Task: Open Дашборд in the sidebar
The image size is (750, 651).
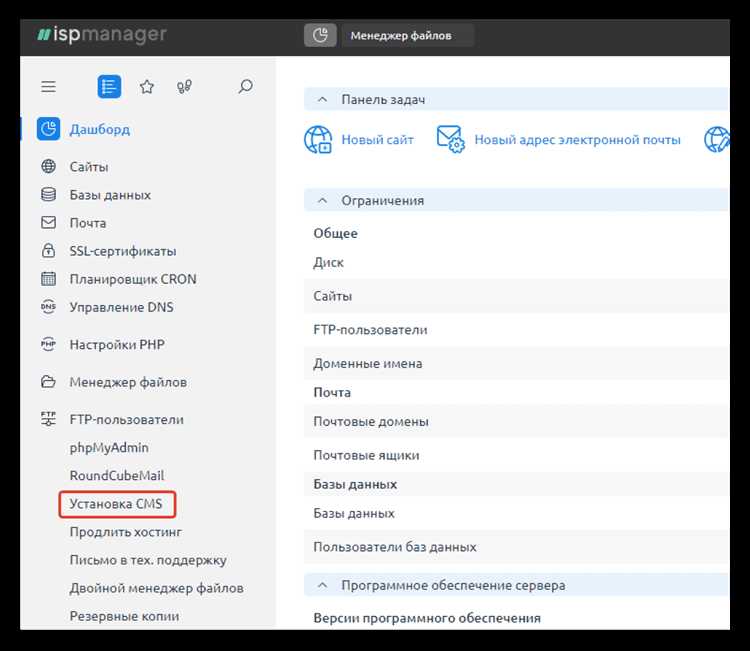Action: 99,129
